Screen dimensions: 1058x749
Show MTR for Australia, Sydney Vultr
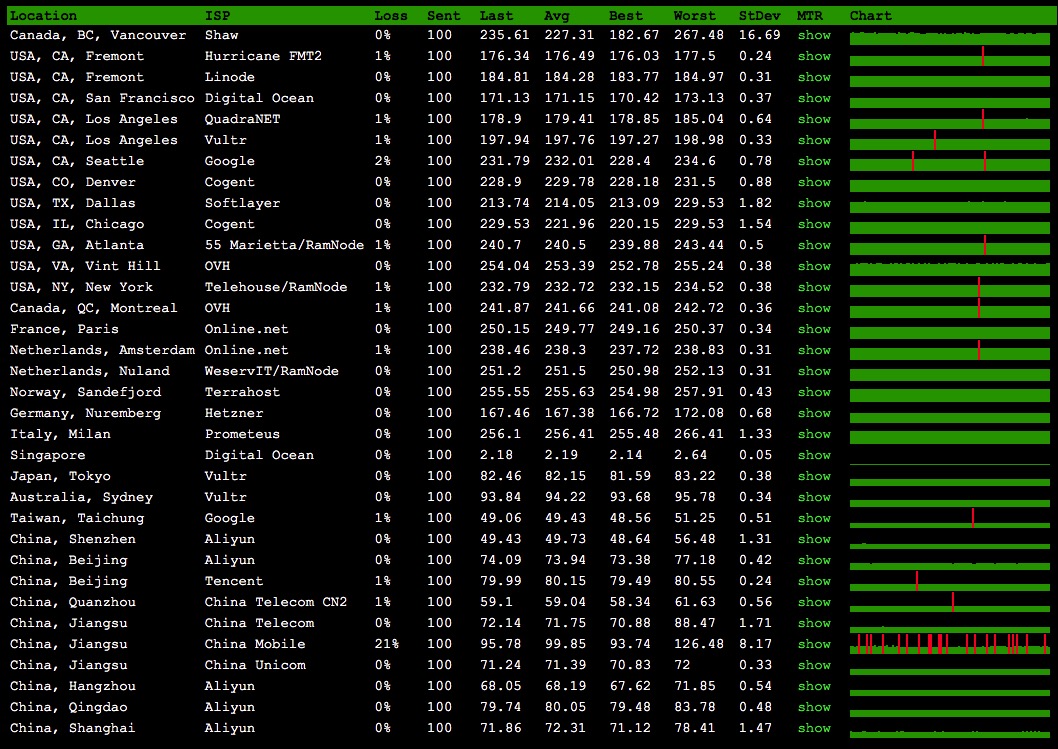(x=814, y=497)
